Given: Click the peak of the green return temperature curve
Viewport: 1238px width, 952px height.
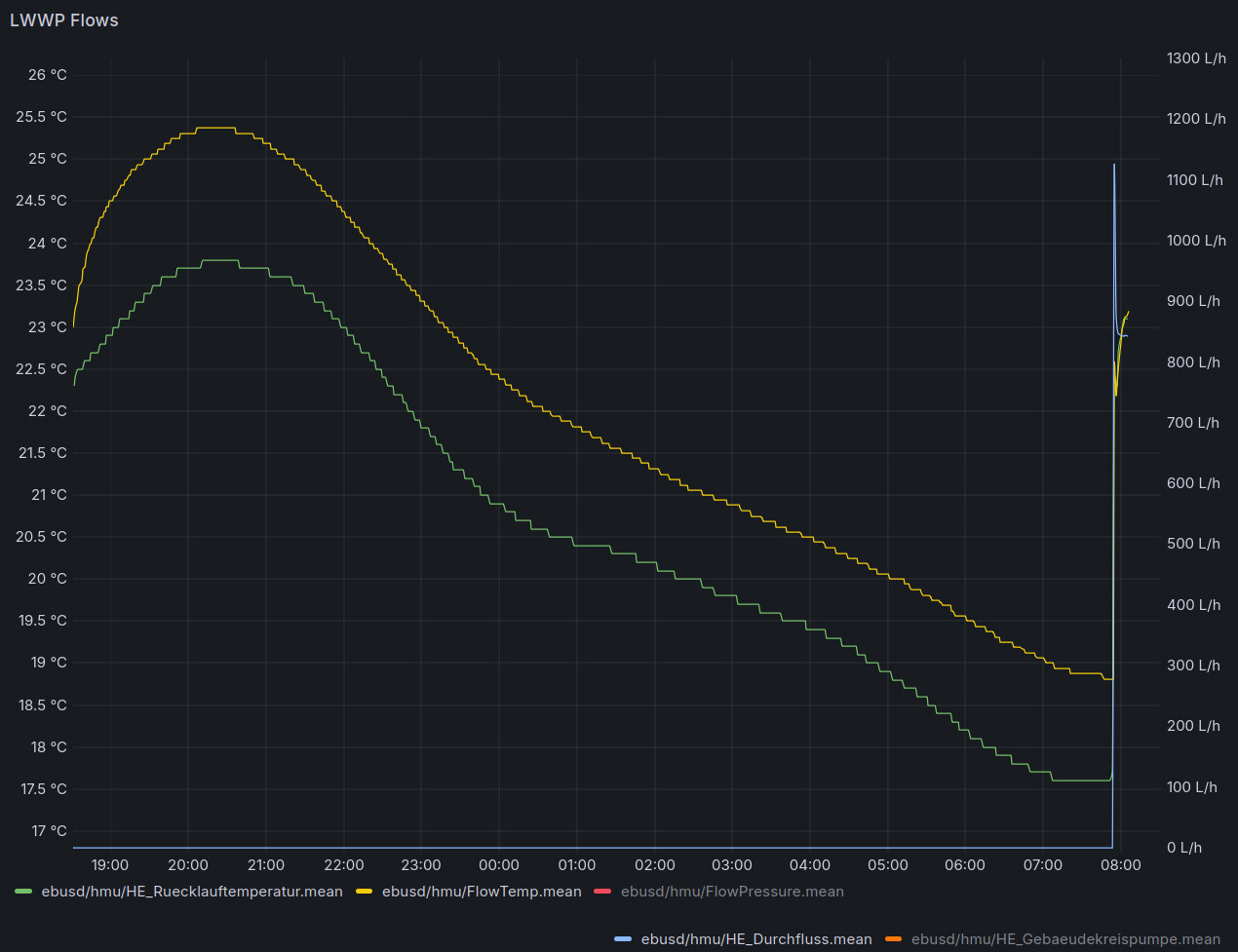Looking at the screenshot, I should point(219,260).
